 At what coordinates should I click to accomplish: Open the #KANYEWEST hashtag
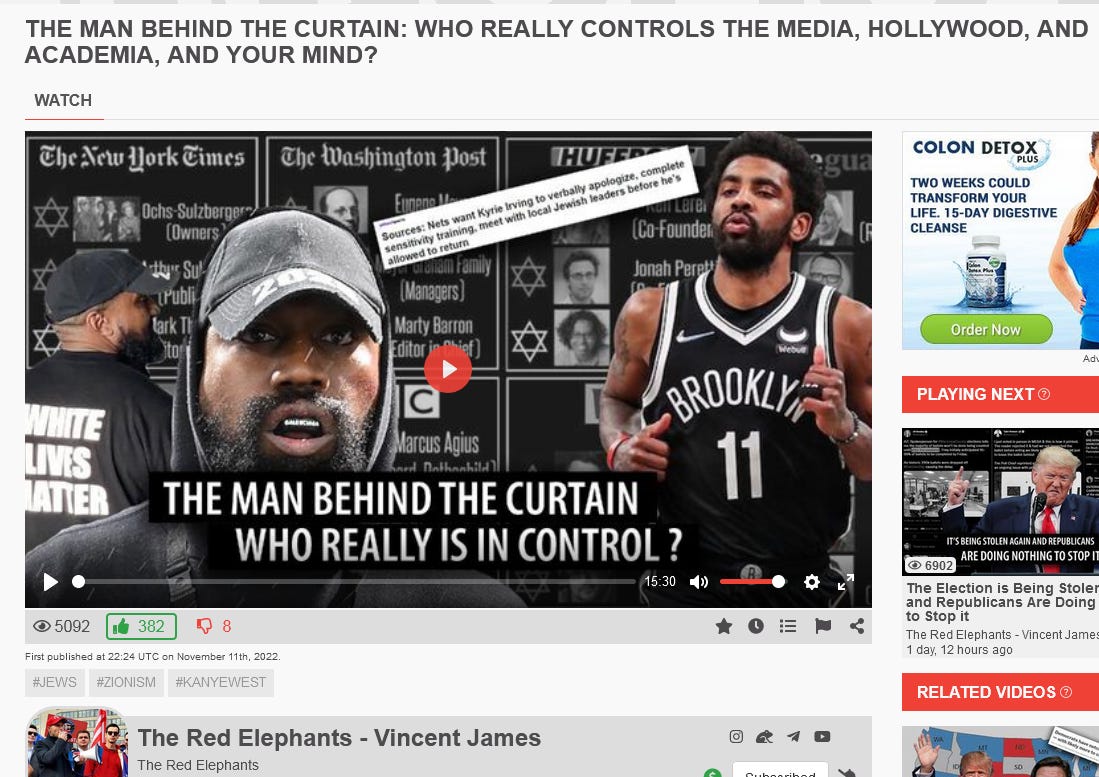(221, 682)
